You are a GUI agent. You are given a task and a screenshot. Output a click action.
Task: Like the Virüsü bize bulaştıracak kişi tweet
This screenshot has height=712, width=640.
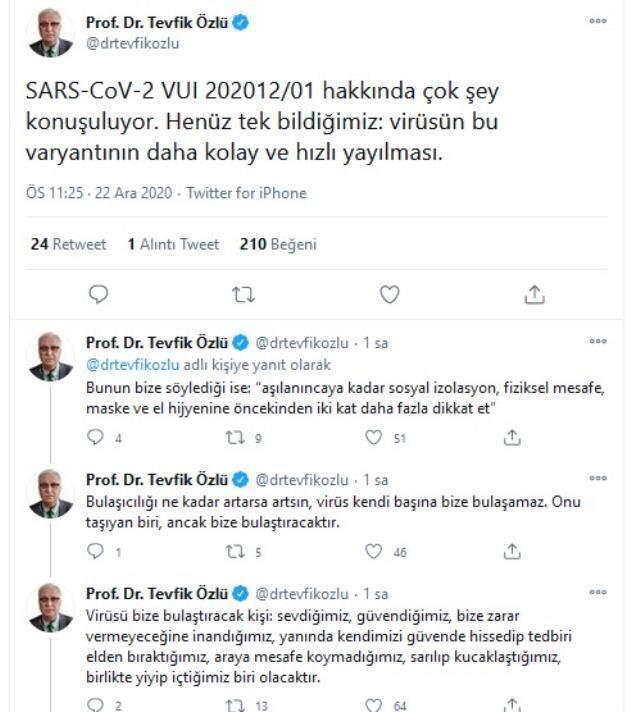pyautogui.click(x=373, y=705)
